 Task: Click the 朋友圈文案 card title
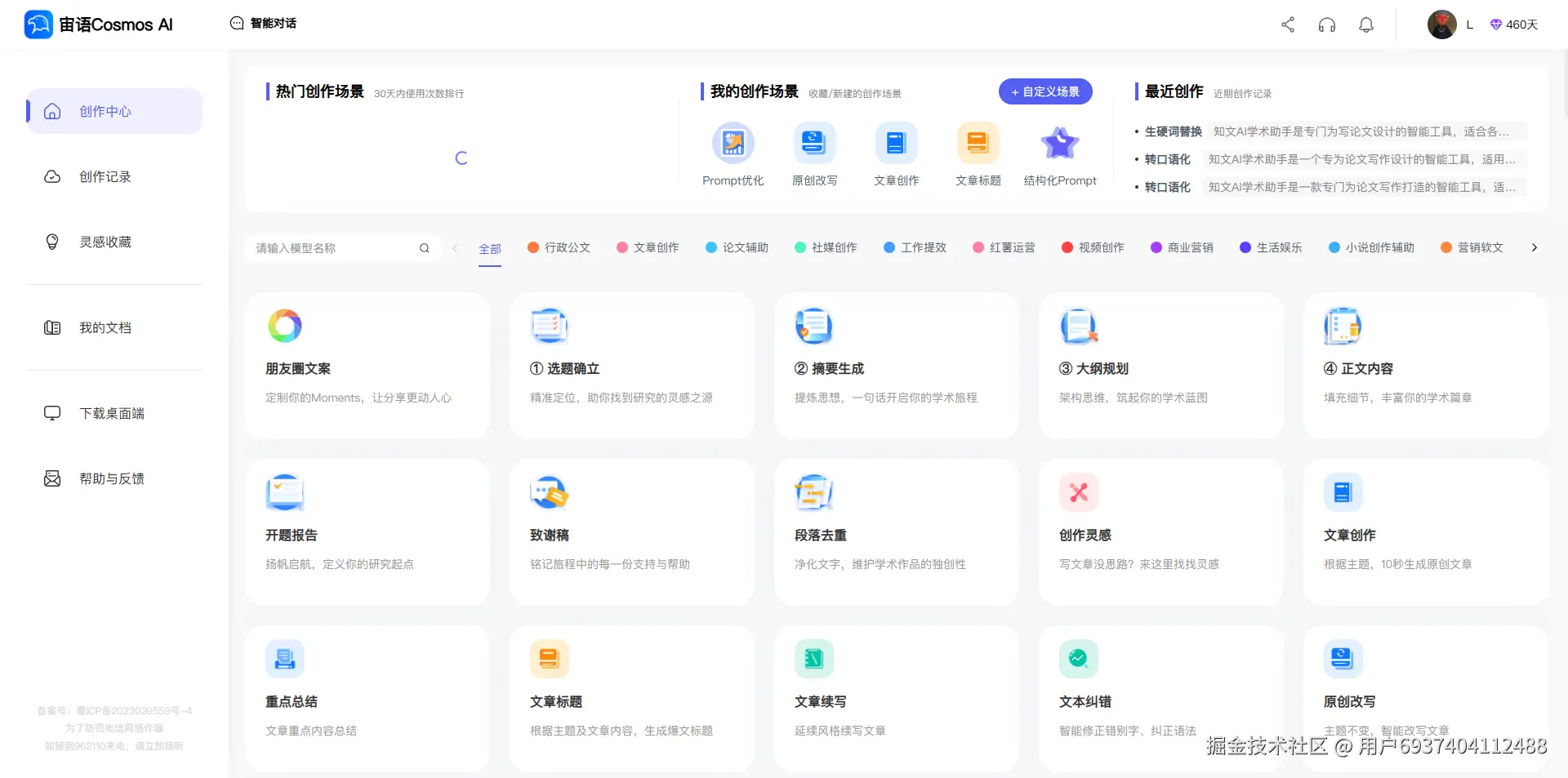298,369
